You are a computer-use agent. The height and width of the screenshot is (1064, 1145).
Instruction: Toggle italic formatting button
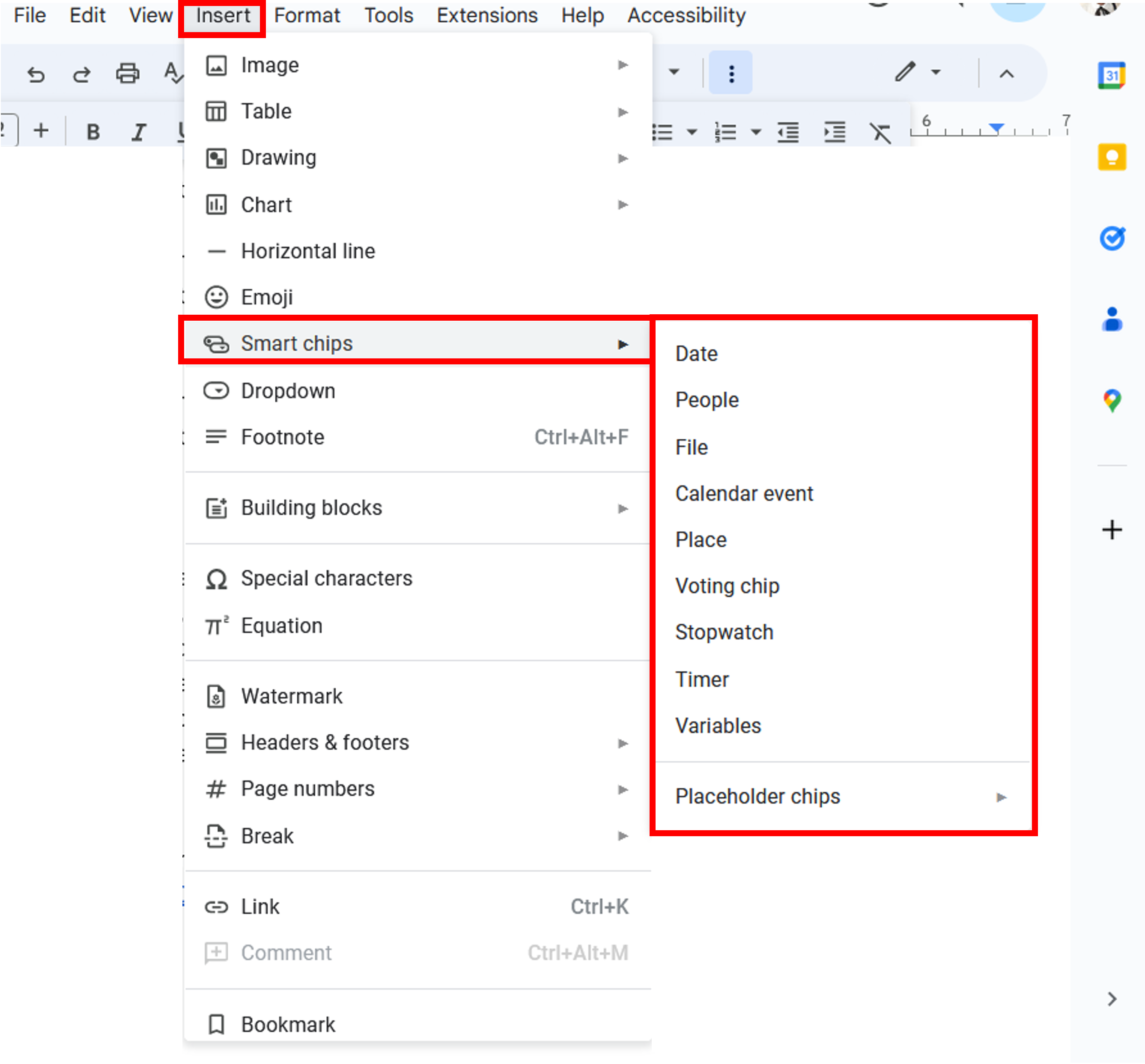pyautogui.click(x=138, y=132)
